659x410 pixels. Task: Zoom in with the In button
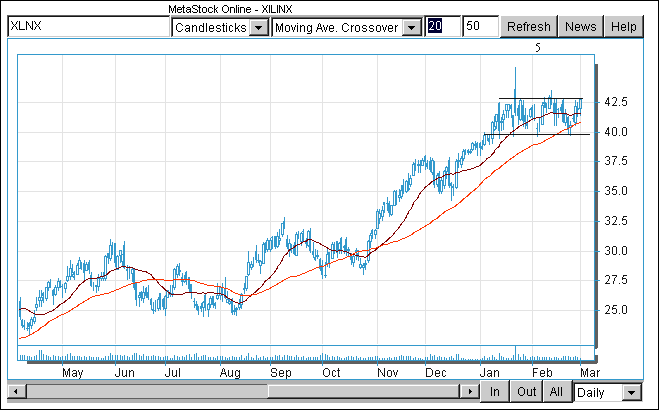pos(495,392)
